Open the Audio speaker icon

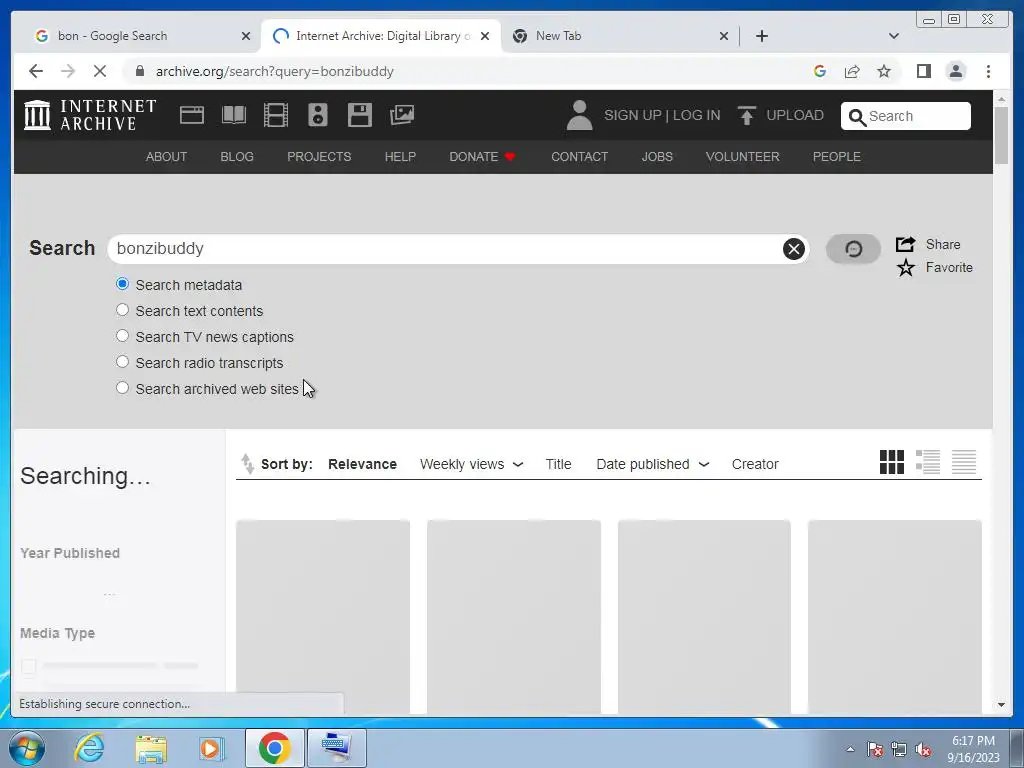pyautogui.click(x=317, y=116)
